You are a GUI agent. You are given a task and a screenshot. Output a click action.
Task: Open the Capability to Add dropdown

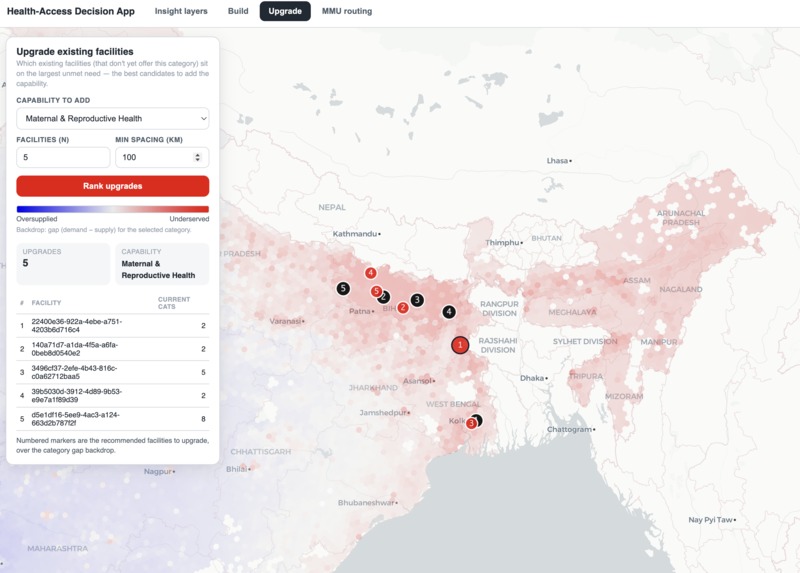coord(113,118)
